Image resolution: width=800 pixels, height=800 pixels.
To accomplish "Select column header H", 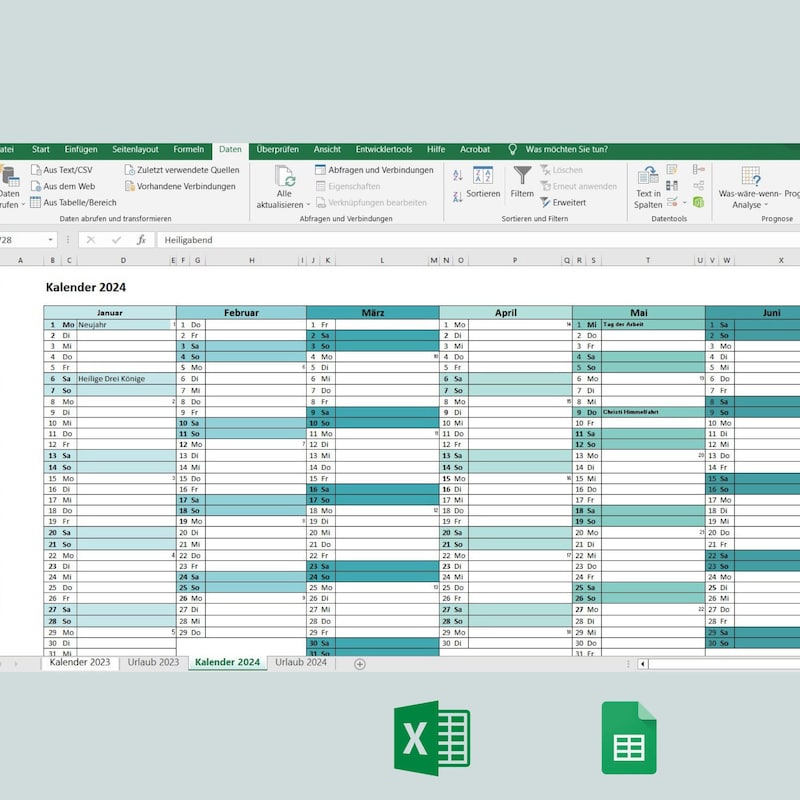I will [x=252, y=261].
